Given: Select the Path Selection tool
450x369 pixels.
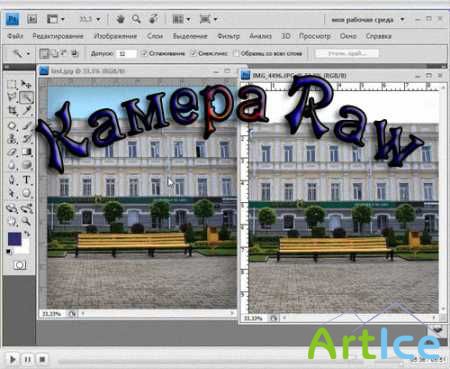Looking at the screenshot, I should tap(12, 193).
